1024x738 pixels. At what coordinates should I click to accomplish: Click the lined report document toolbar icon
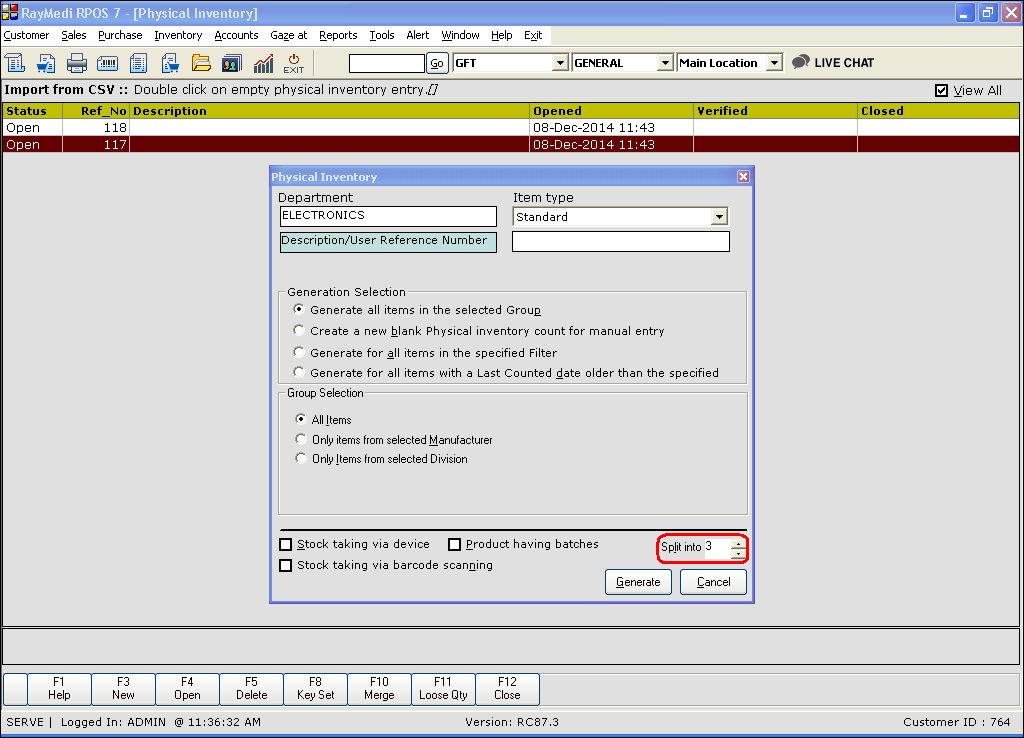click(x=138, y=63)
